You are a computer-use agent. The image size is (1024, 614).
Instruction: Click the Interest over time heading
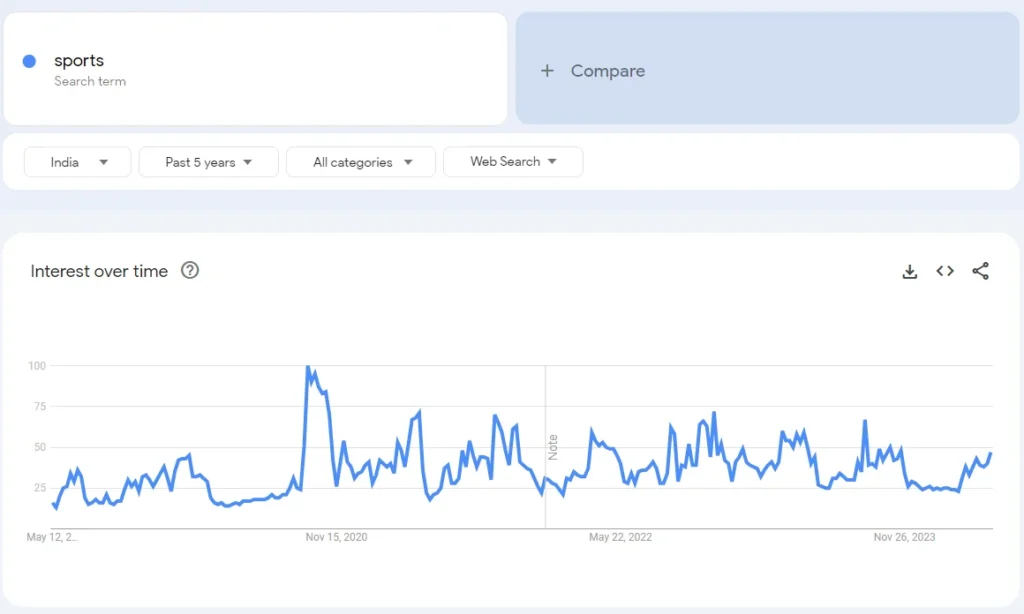(99, 271)
